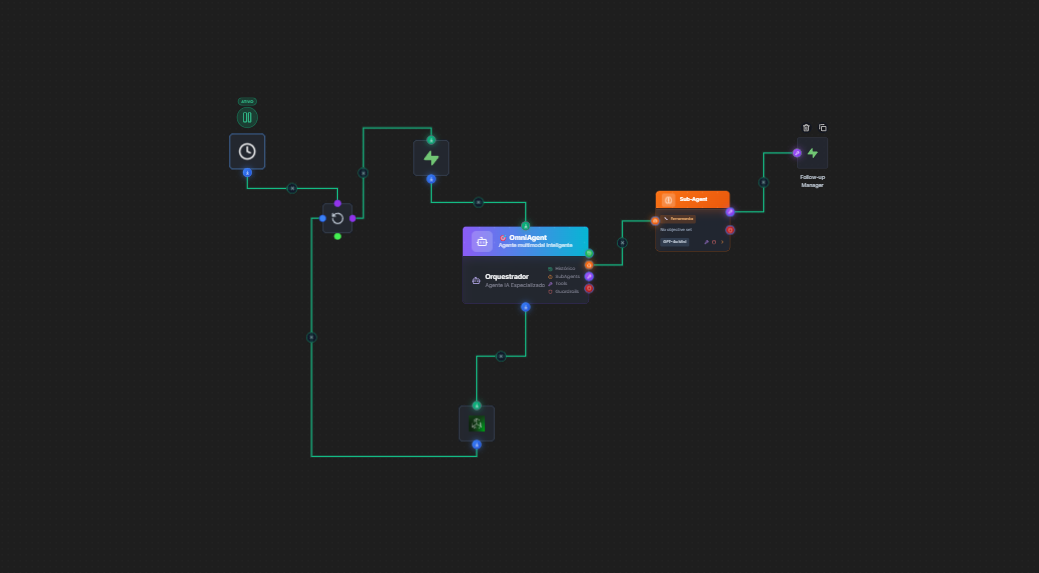1039x573 pixels.
Task: Duplicate the Follow-up Manager node with copy icon
Action: [823, 128]
